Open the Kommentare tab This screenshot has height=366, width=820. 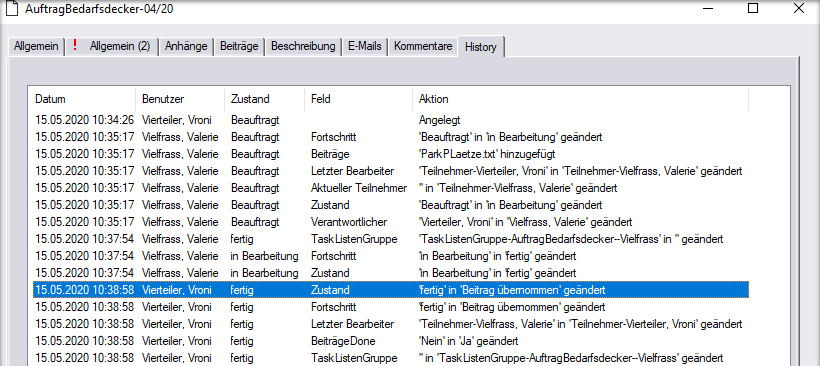point(423,46)
